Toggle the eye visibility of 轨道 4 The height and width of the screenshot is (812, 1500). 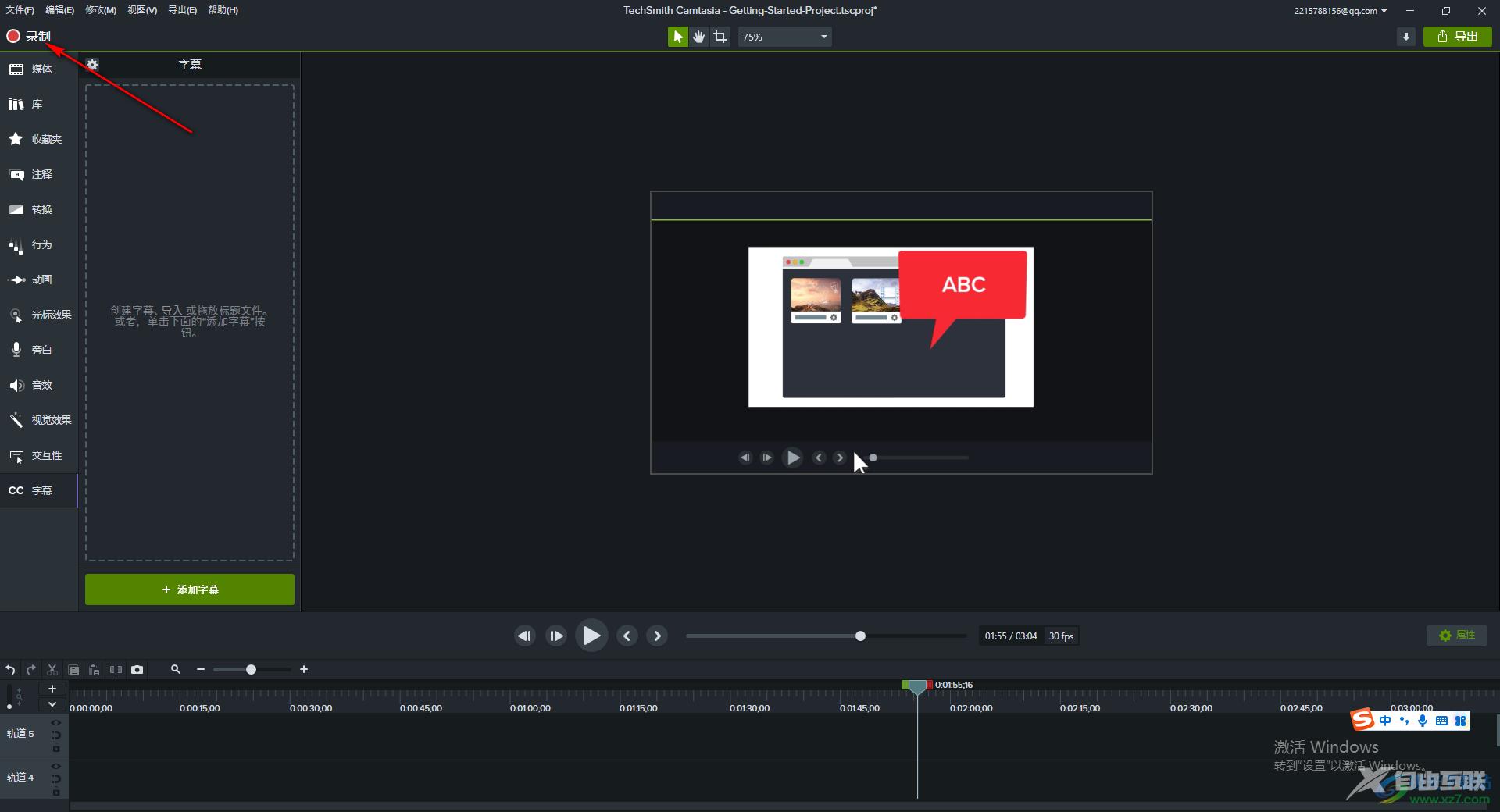click(x=55, y=766)
